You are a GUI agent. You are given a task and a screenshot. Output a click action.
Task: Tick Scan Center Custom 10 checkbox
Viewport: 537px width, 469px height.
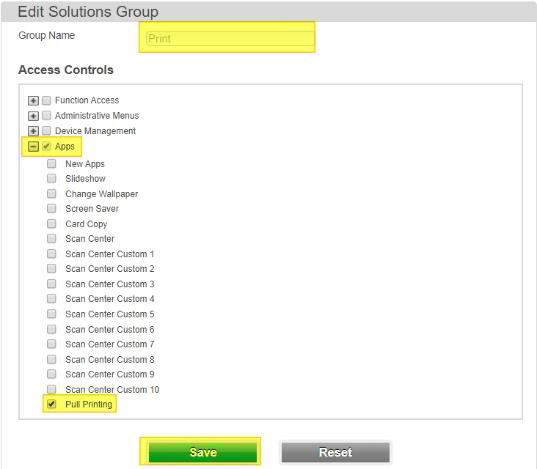pyautogui.click(x=52, y=389)
